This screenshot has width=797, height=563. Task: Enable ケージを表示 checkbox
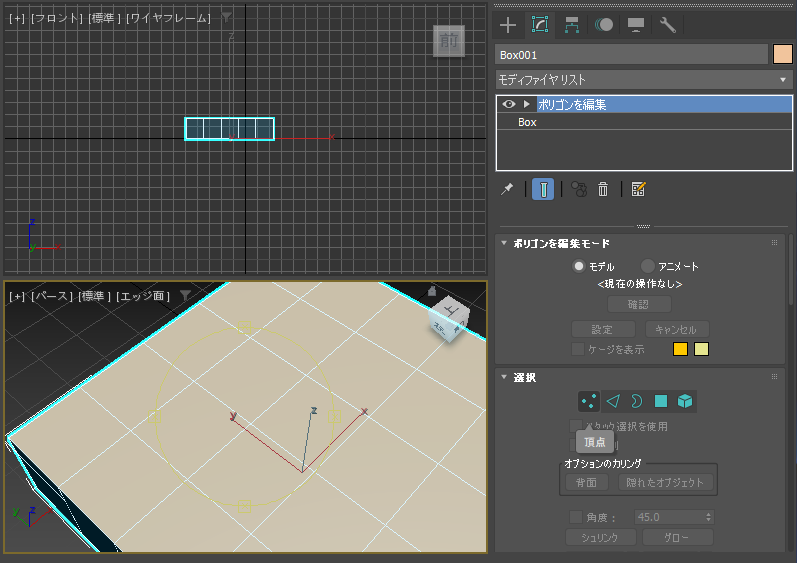578,349
